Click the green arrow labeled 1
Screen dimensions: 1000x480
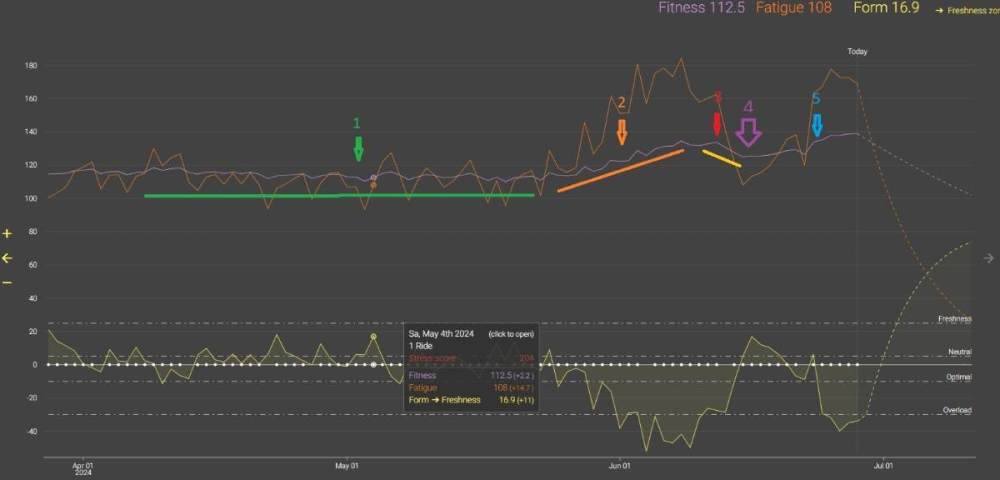click(x=358, y=148)
